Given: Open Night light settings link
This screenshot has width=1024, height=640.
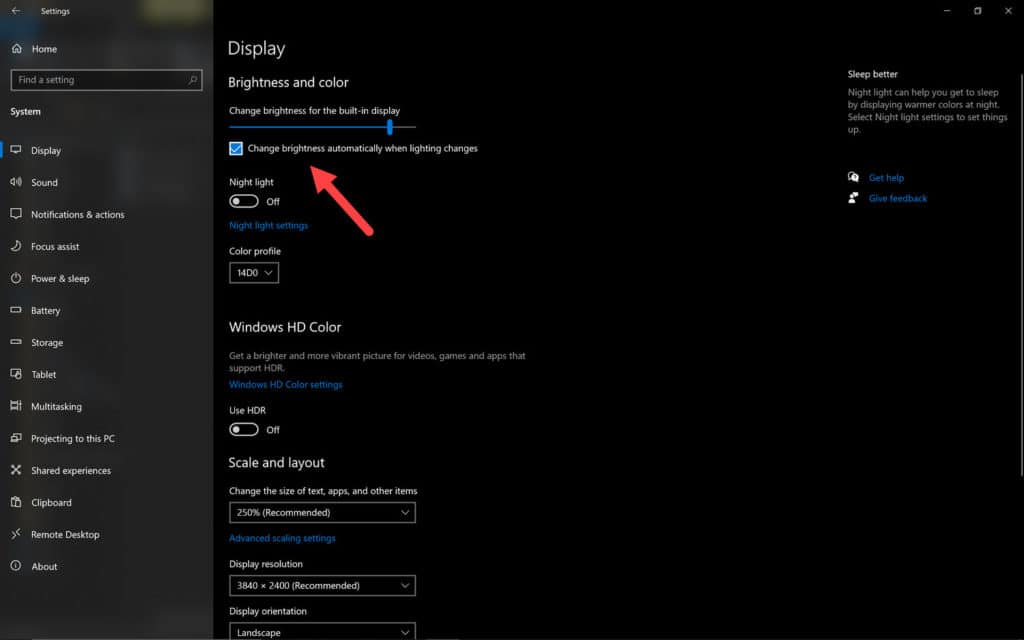Looking at the screenshot, I should 268,226.
